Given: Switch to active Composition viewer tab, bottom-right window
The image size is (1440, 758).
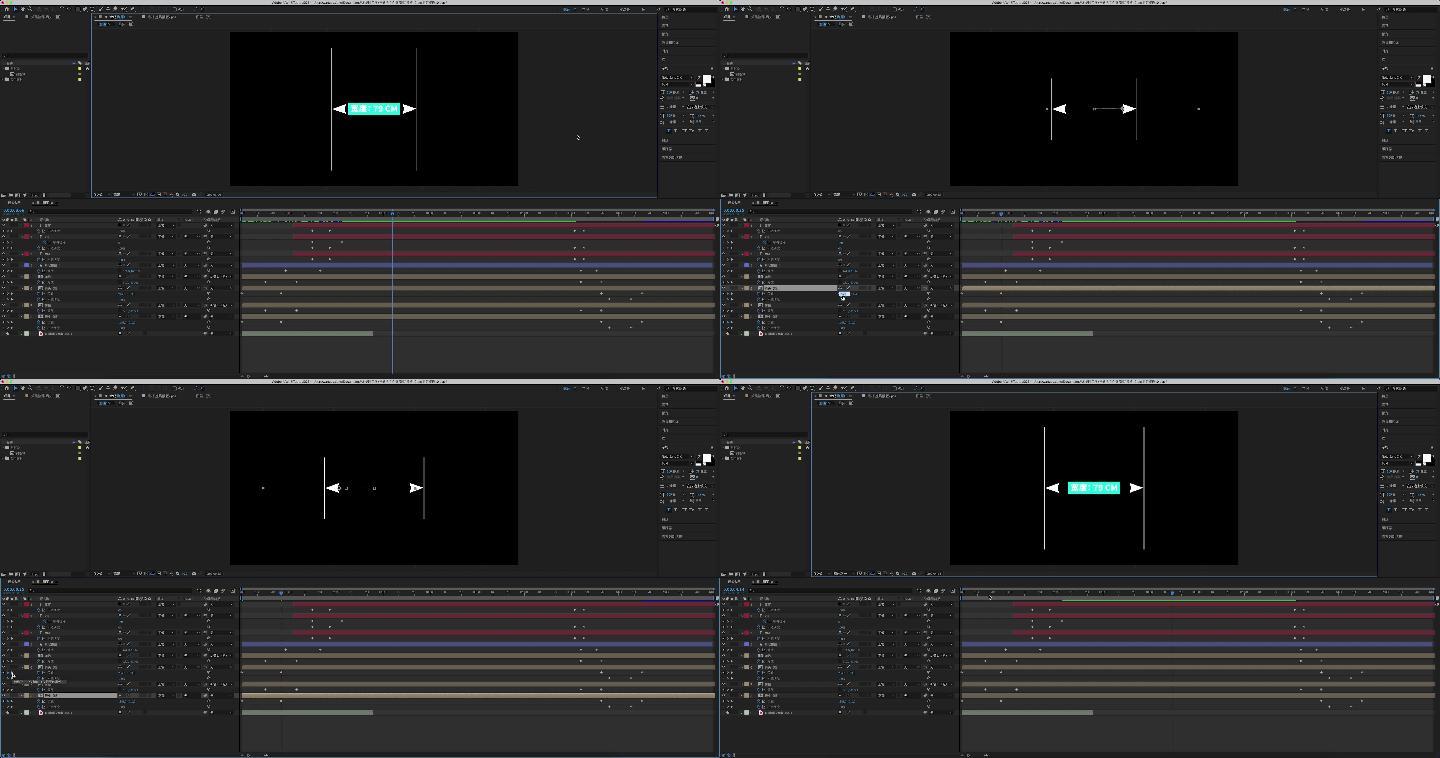Looking at the screenshot, I should tap(835, 396).
